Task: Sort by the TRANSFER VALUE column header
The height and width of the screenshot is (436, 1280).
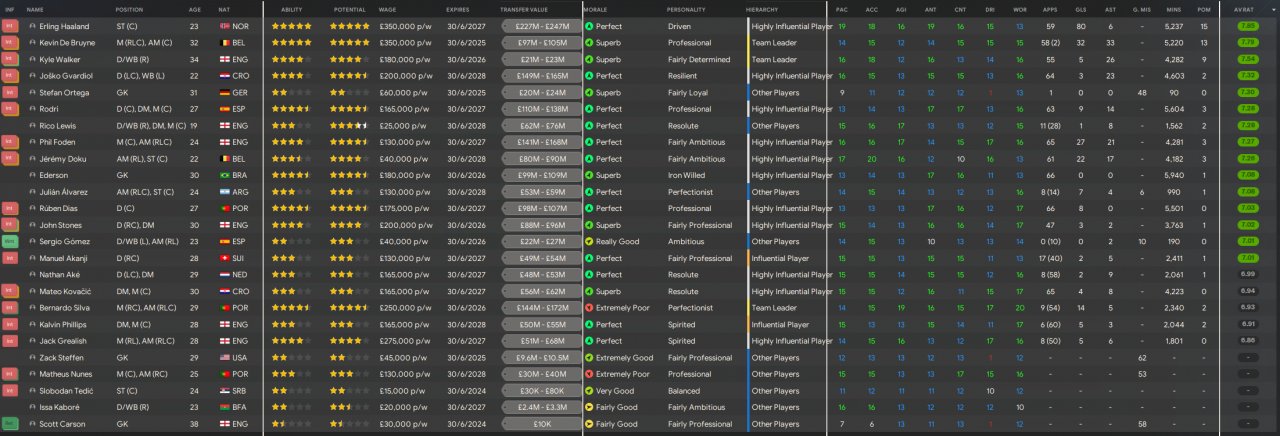Action: click(x=525, y=9)
